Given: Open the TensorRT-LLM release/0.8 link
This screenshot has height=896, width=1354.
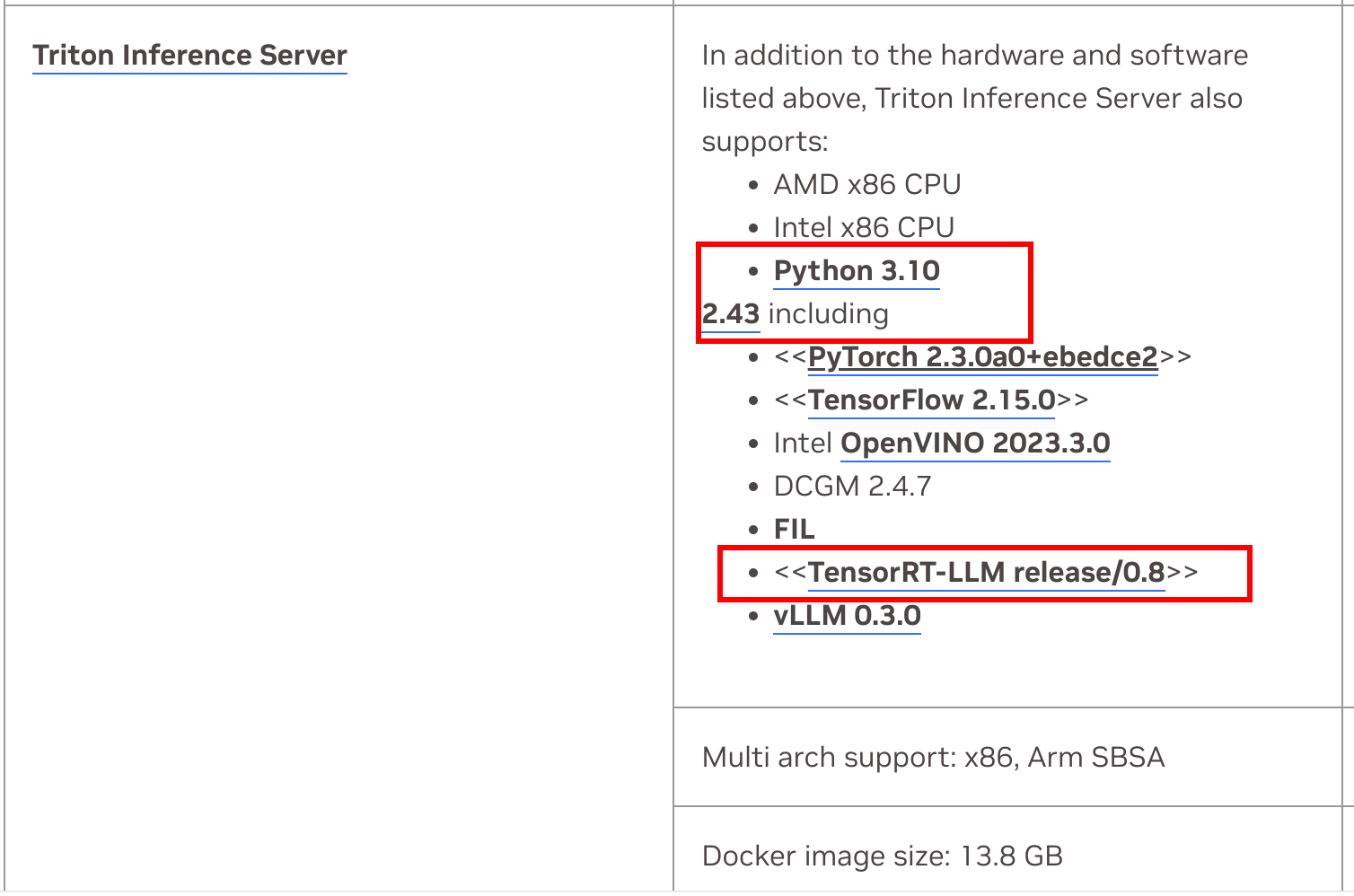Looking at the screenshot, I should [x=986, y=573].
